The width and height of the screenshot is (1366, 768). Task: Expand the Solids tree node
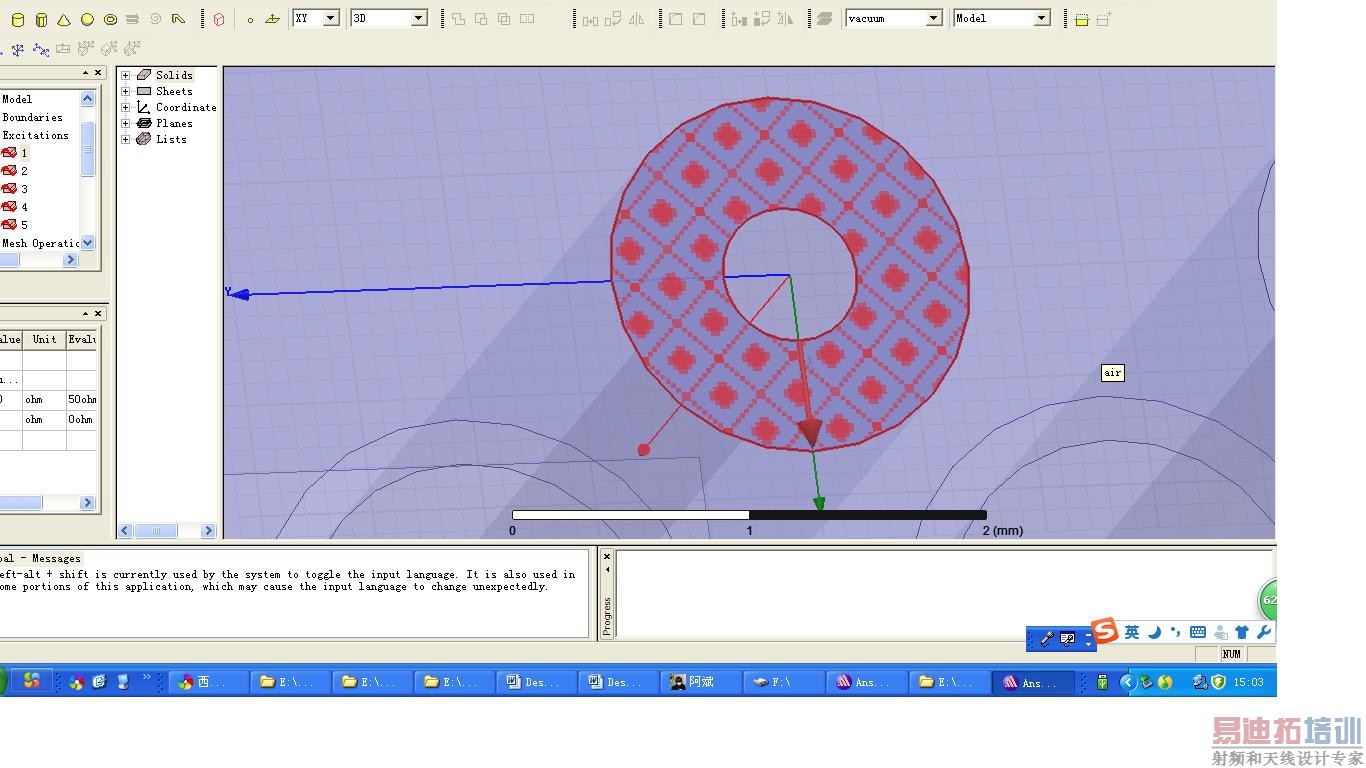tap(126, 75)
